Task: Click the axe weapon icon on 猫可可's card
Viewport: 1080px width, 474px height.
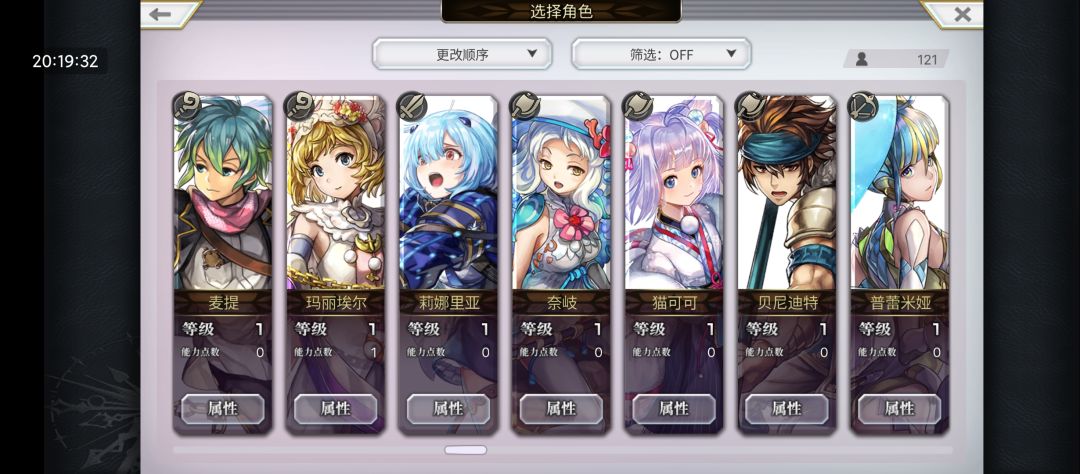Action: coord(638,107)
